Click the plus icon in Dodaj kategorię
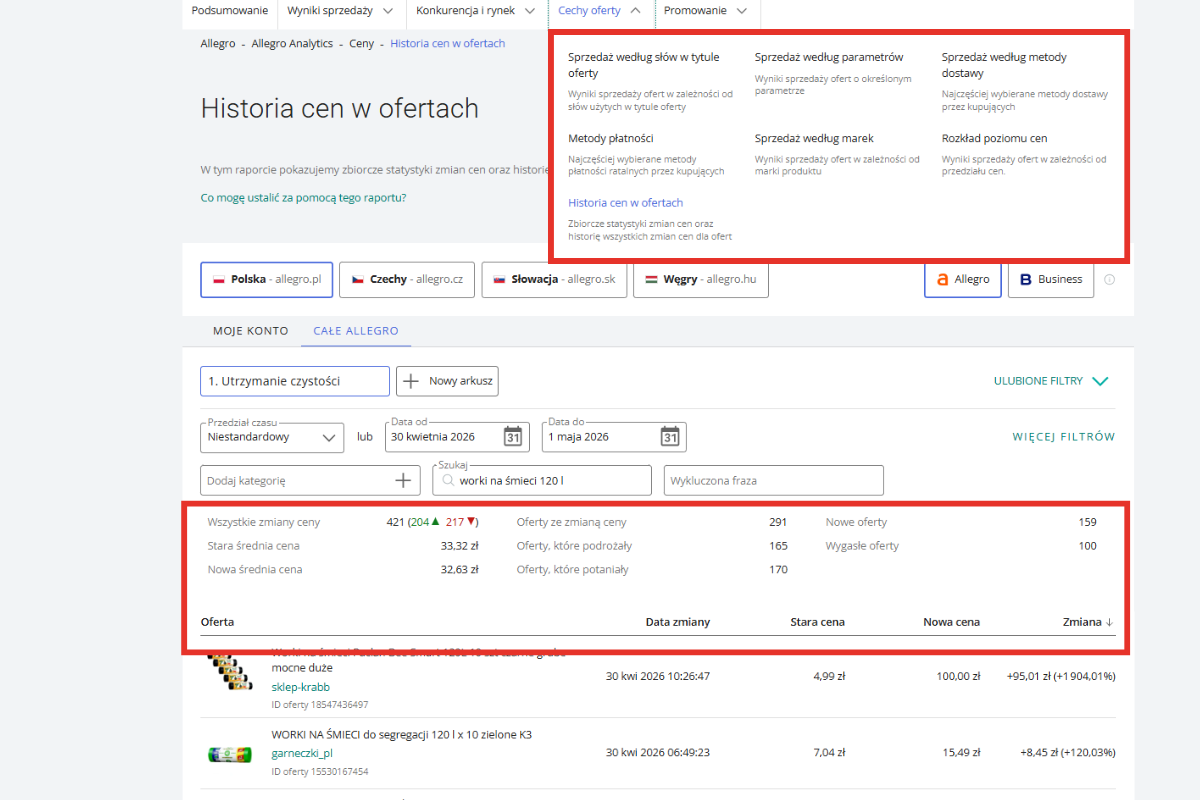Image resolution: width=1200 pixels, height=800 pixels. click(x=403, y=481)
